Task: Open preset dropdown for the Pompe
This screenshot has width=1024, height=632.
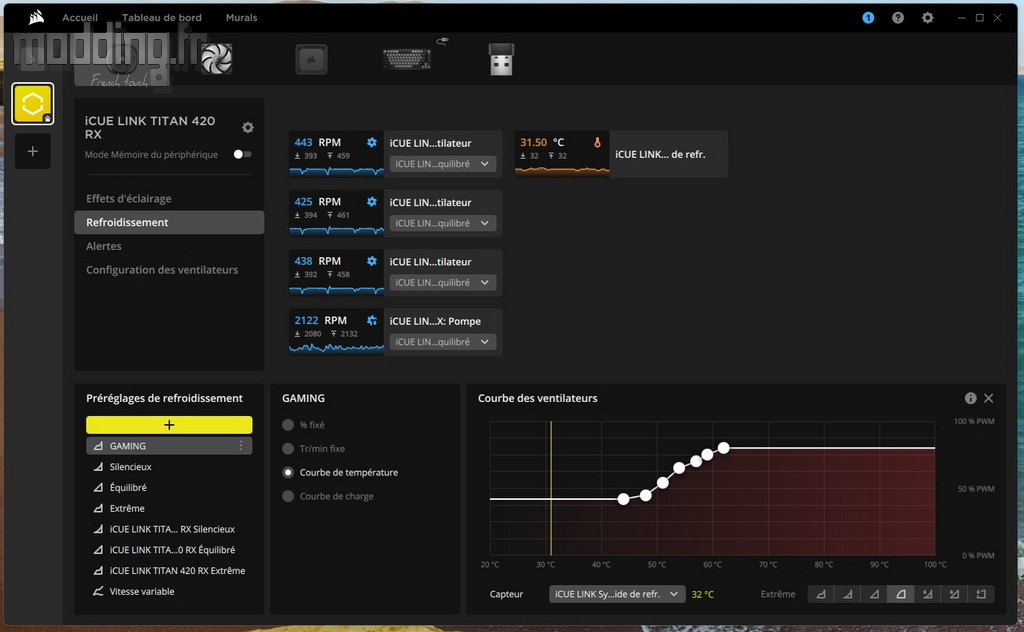Action: (443, 342)
